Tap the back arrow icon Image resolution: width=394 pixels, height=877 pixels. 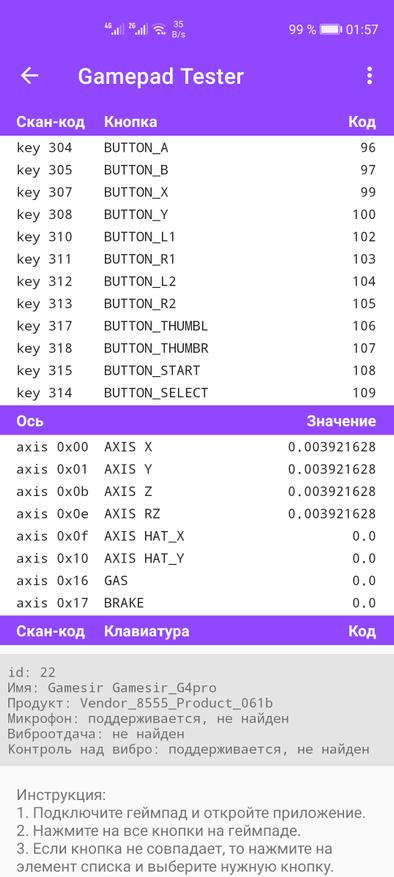click(x=29, y=76)
